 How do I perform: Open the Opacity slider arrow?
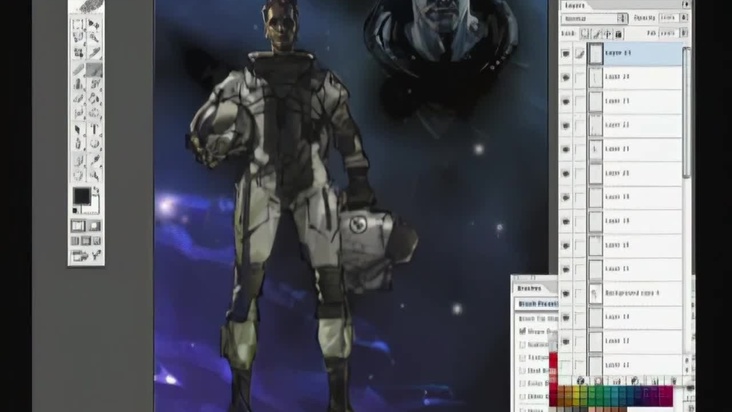point(684,18)
